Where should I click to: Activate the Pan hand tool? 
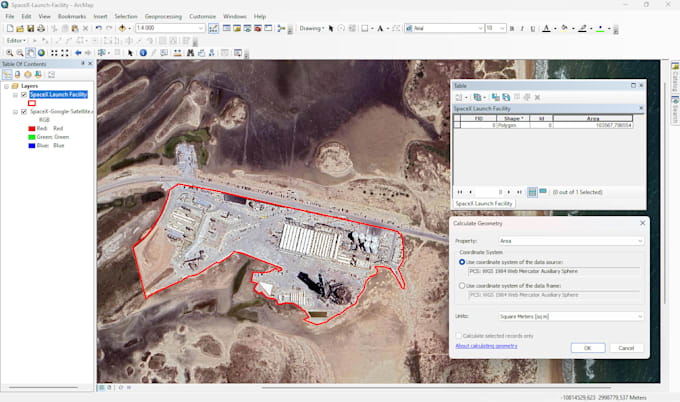[x=30, y=53]
